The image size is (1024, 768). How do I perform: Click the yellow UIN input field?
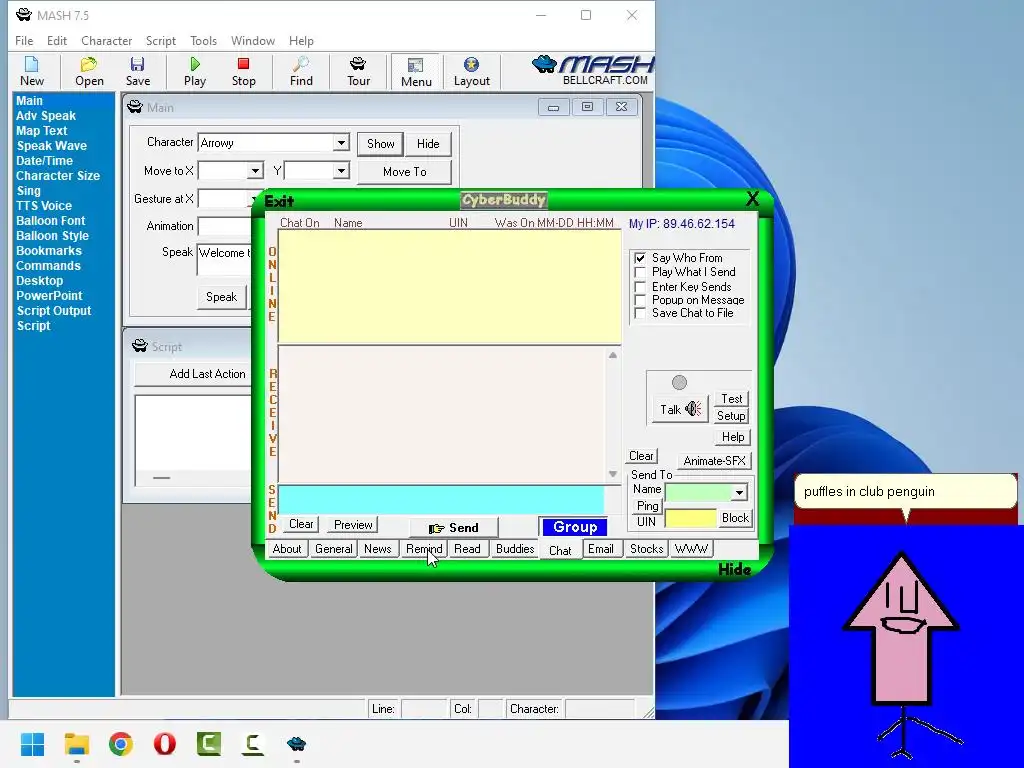click(690, 519)
